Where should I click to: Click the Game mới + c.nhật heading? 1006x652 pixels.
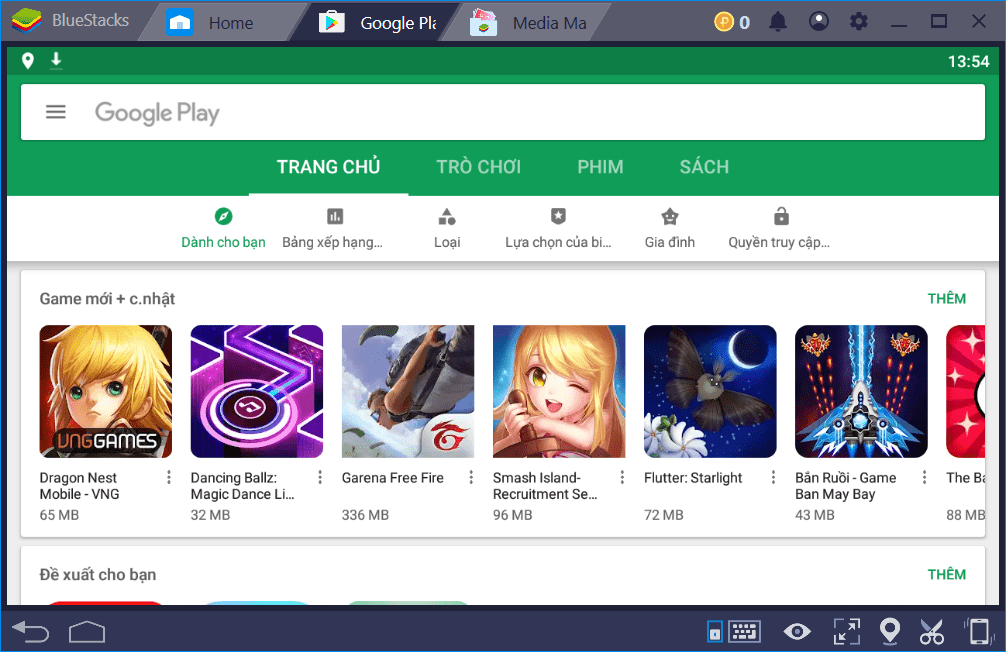pos(107,299)
